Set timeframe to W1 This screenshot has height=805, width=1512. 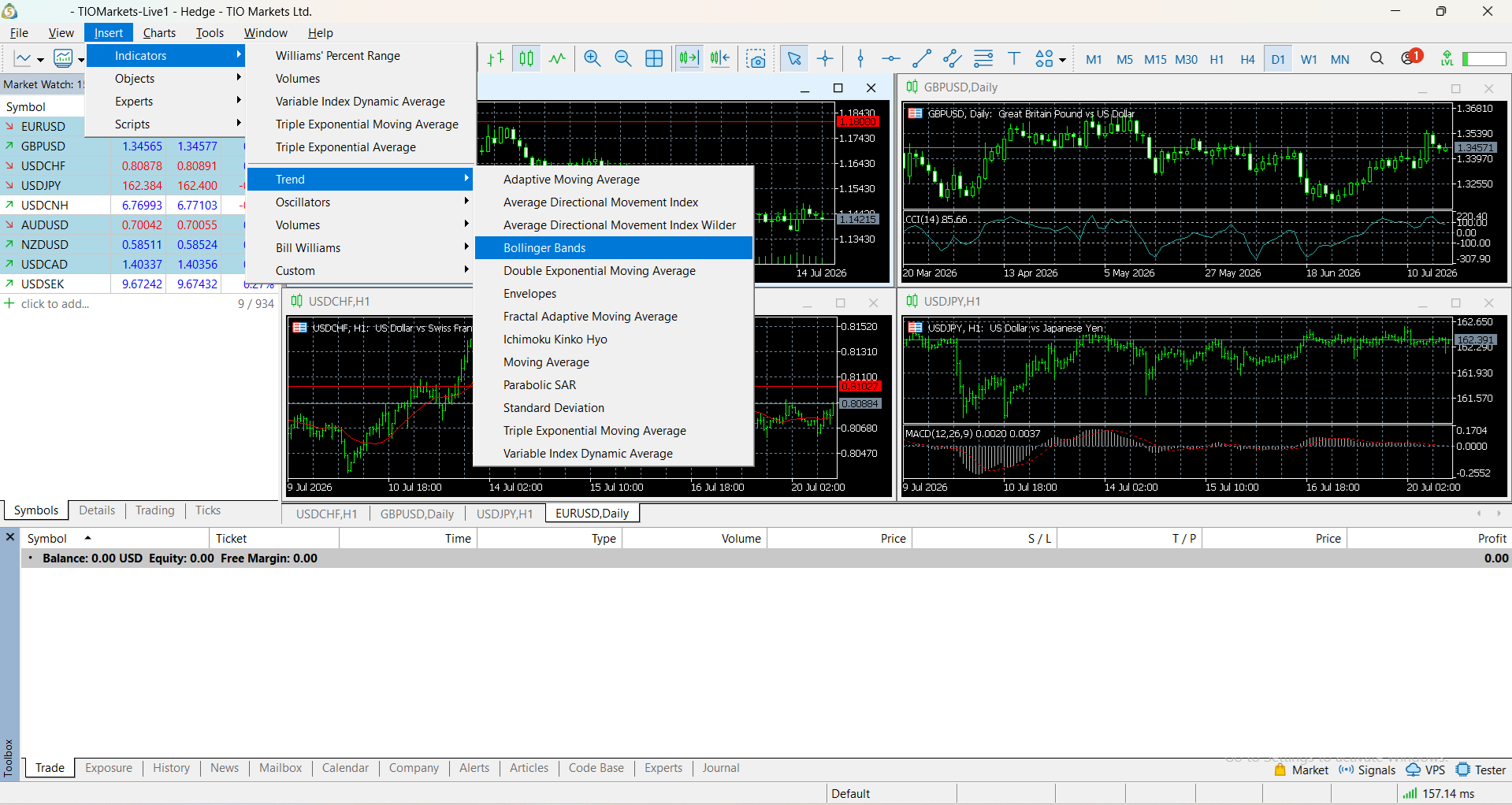tap(1309, 59)
